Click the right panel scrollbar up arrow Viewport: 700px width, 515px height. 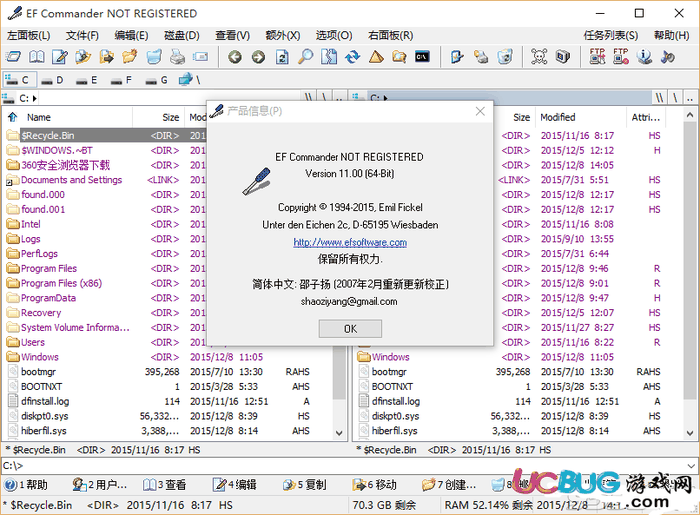click(690, 116)
